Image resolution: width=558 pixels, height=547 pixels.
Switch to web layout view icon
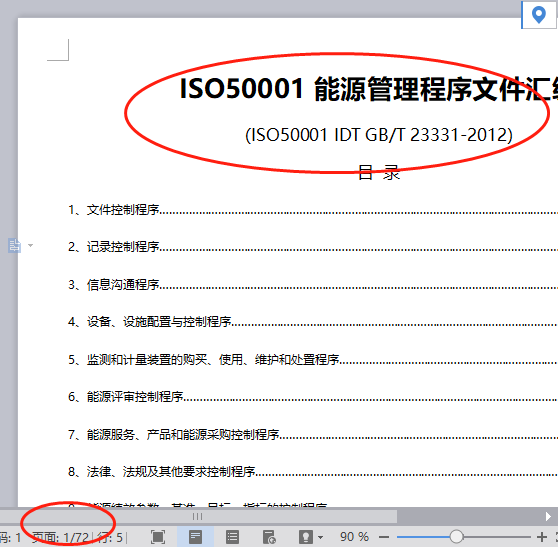coord(269,537)
